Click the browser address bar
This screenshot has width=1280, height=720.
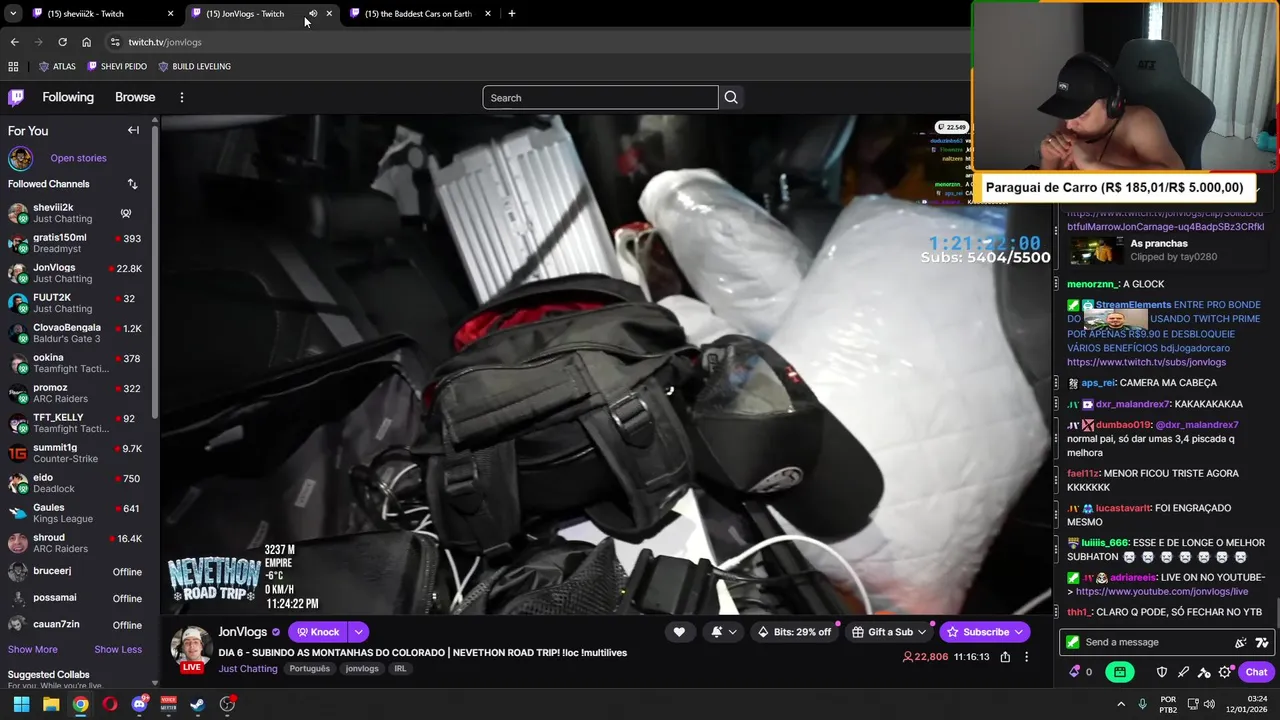point(540,42)
